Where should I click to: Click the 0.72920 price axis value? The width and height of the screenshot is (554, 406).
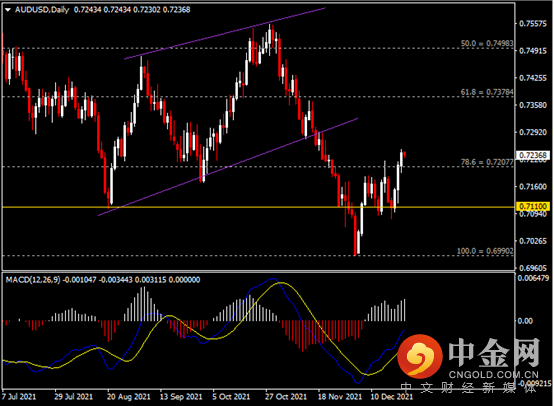533,132
